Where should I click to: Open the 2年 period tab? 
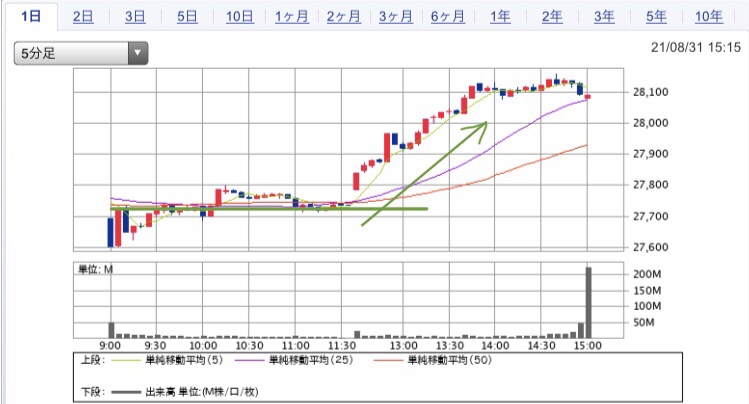point(552,17)
